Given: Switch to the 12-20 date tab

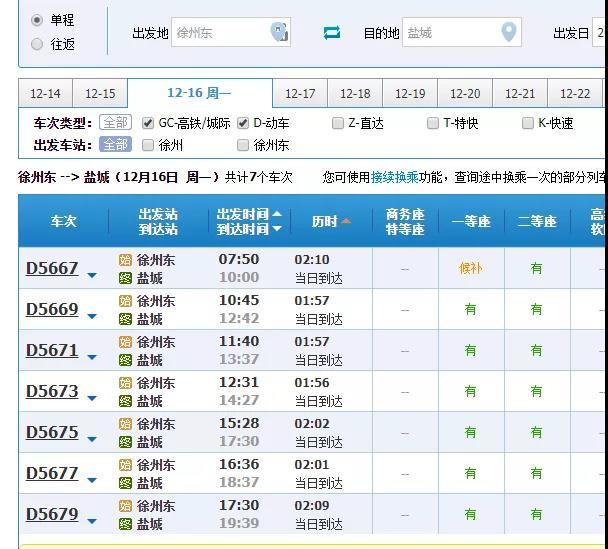Looking at the screenshot, I should (x=465, y=93).
